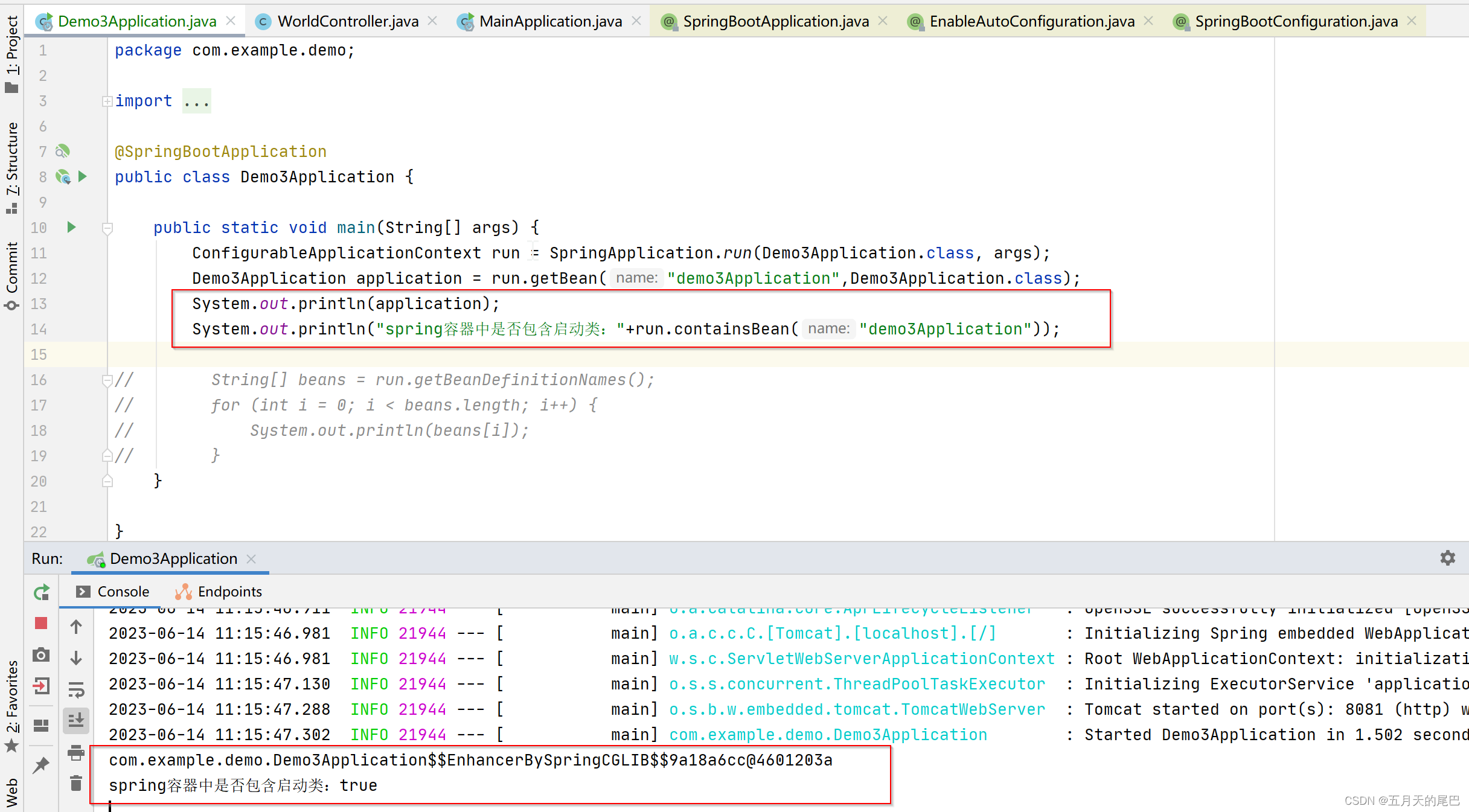This screenshot has width=1469, height=812.
Task: Click Spring bean gutter icon on line 7
Action: pyautogui.click(x=62, y=152)
